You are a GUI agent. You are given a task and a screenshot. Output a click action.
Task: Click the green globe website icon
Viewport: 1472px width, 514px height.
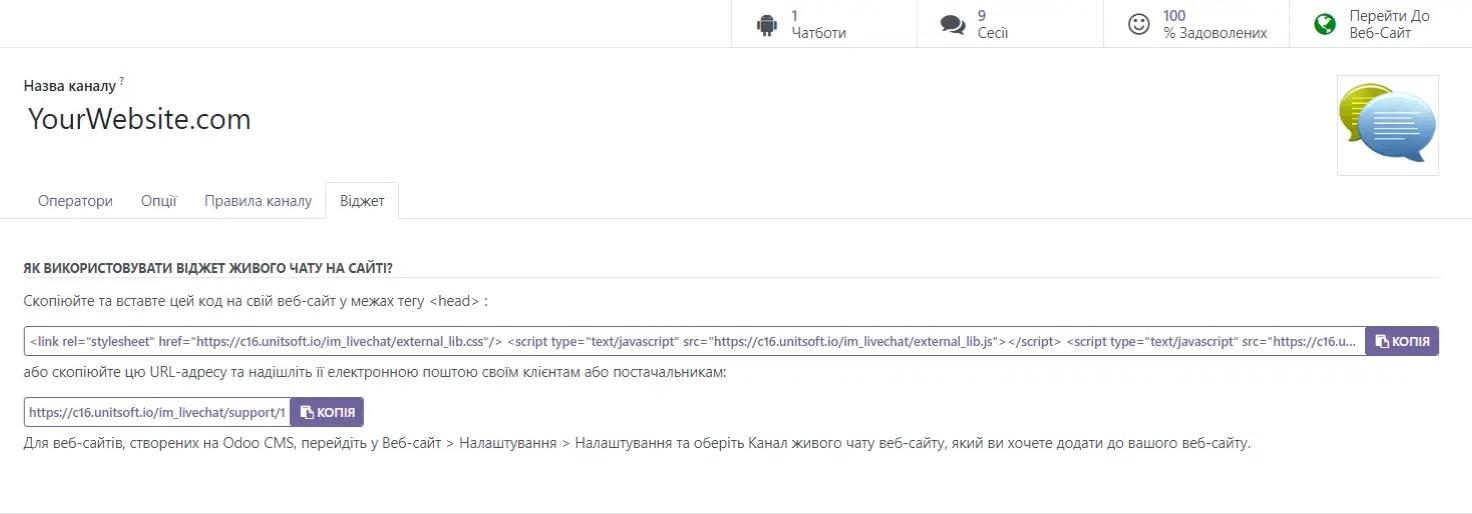click(1325, 24)
